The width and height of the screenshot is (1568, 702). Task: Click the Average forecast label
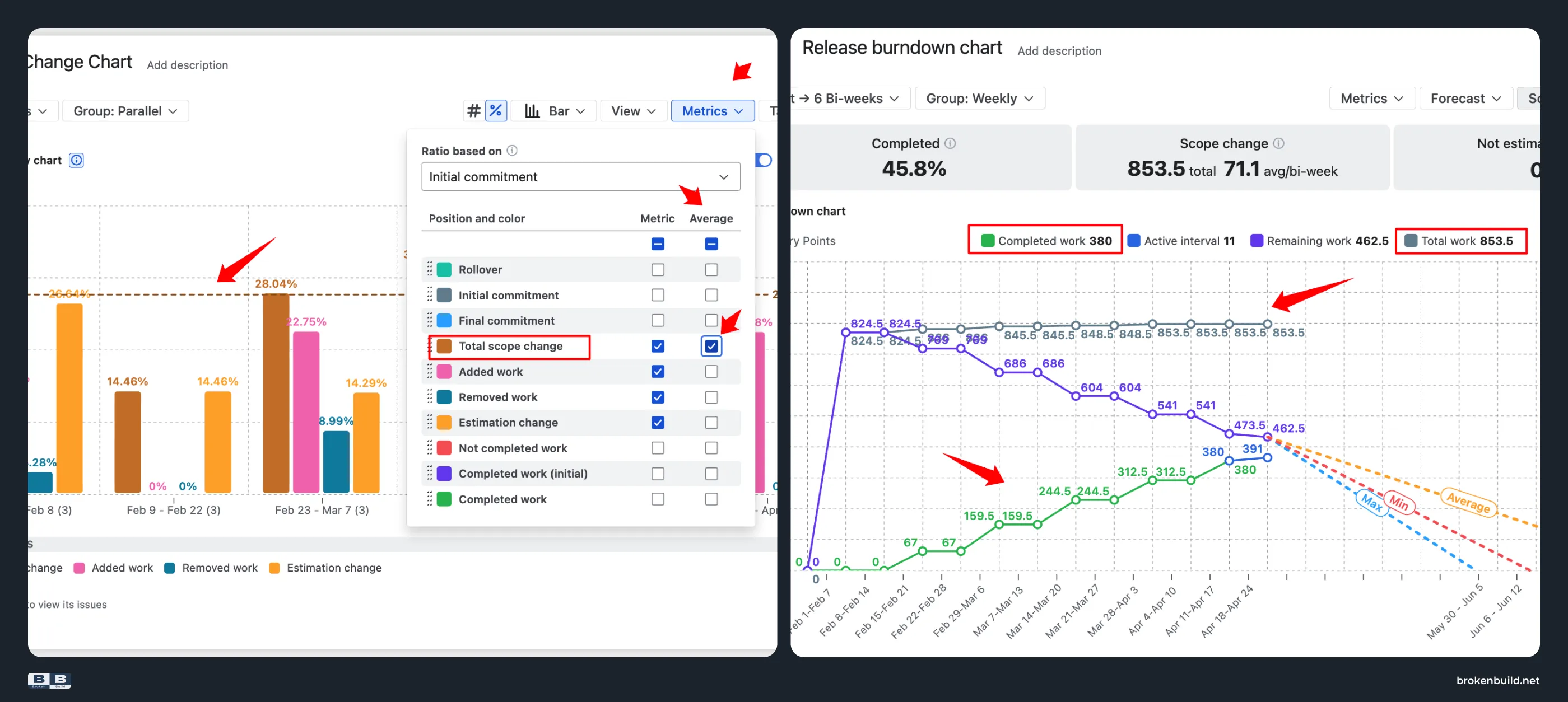point(1468,502)
